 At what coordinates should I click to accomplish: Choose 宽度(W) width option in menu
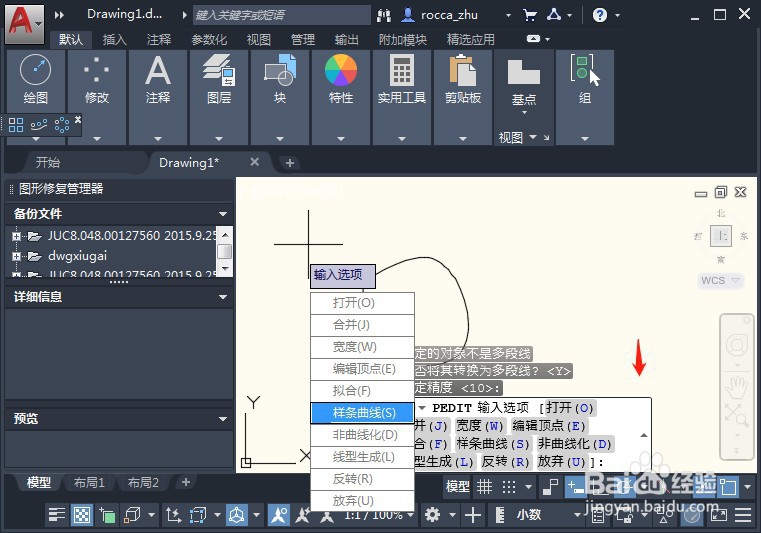tap(362, 347)
